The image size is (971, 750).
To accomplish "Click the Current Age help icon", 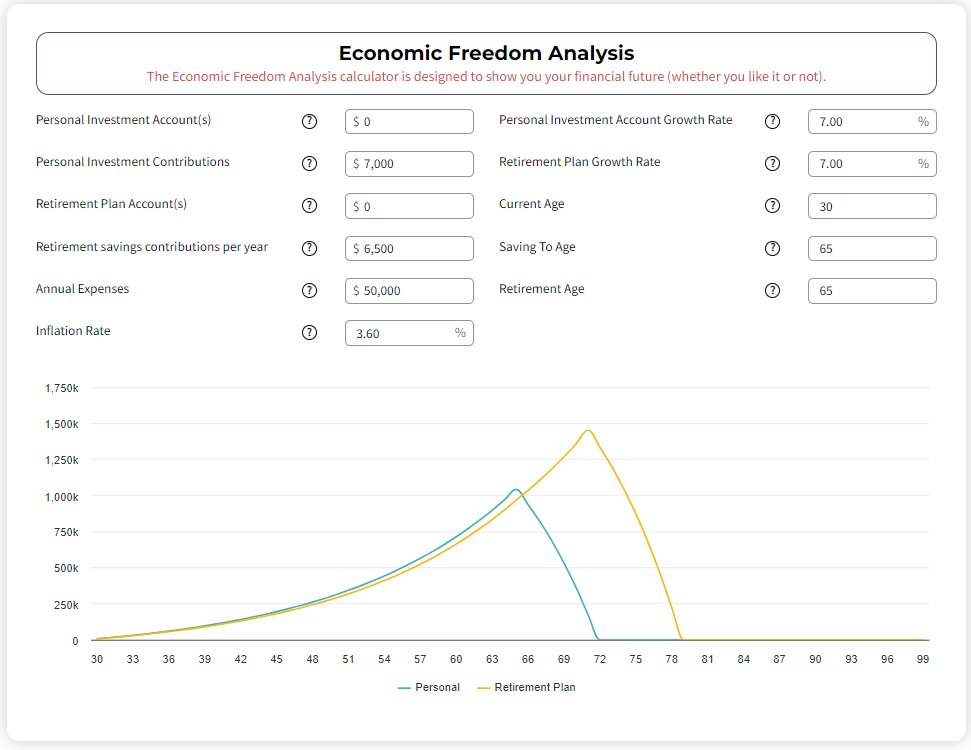I will (772, 206).
